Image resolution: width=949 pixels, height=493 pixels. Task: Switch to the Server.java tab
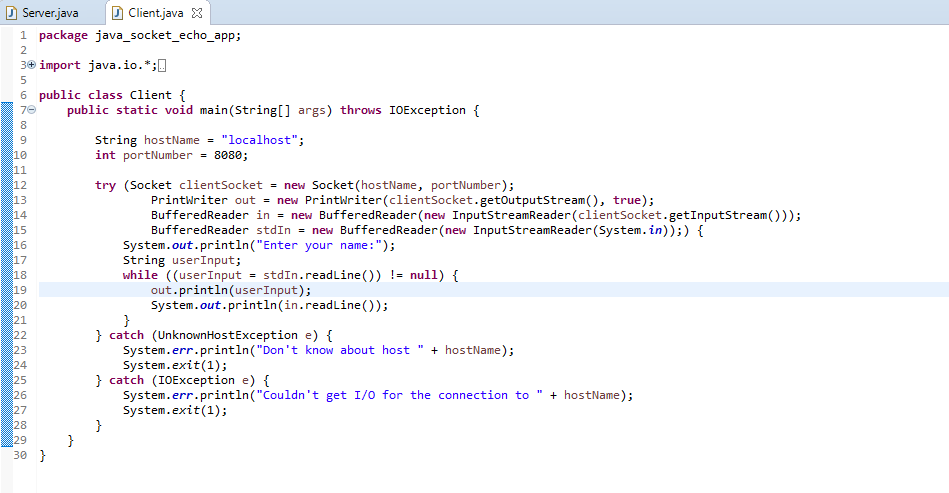(48, 13)
